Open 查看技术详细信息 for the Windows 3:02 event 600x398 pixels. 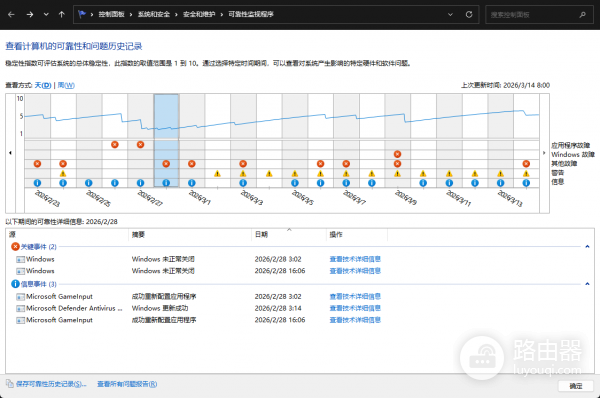point(355,259)
